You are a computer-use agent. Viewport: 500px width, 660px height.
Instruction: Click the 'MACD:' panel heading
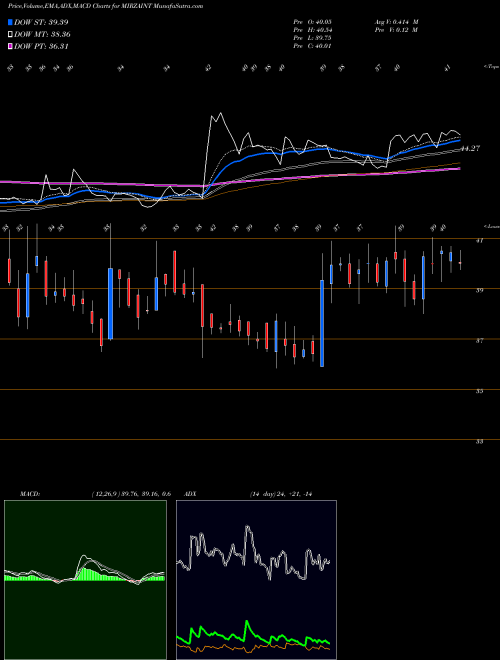click(x=30, y=494)
